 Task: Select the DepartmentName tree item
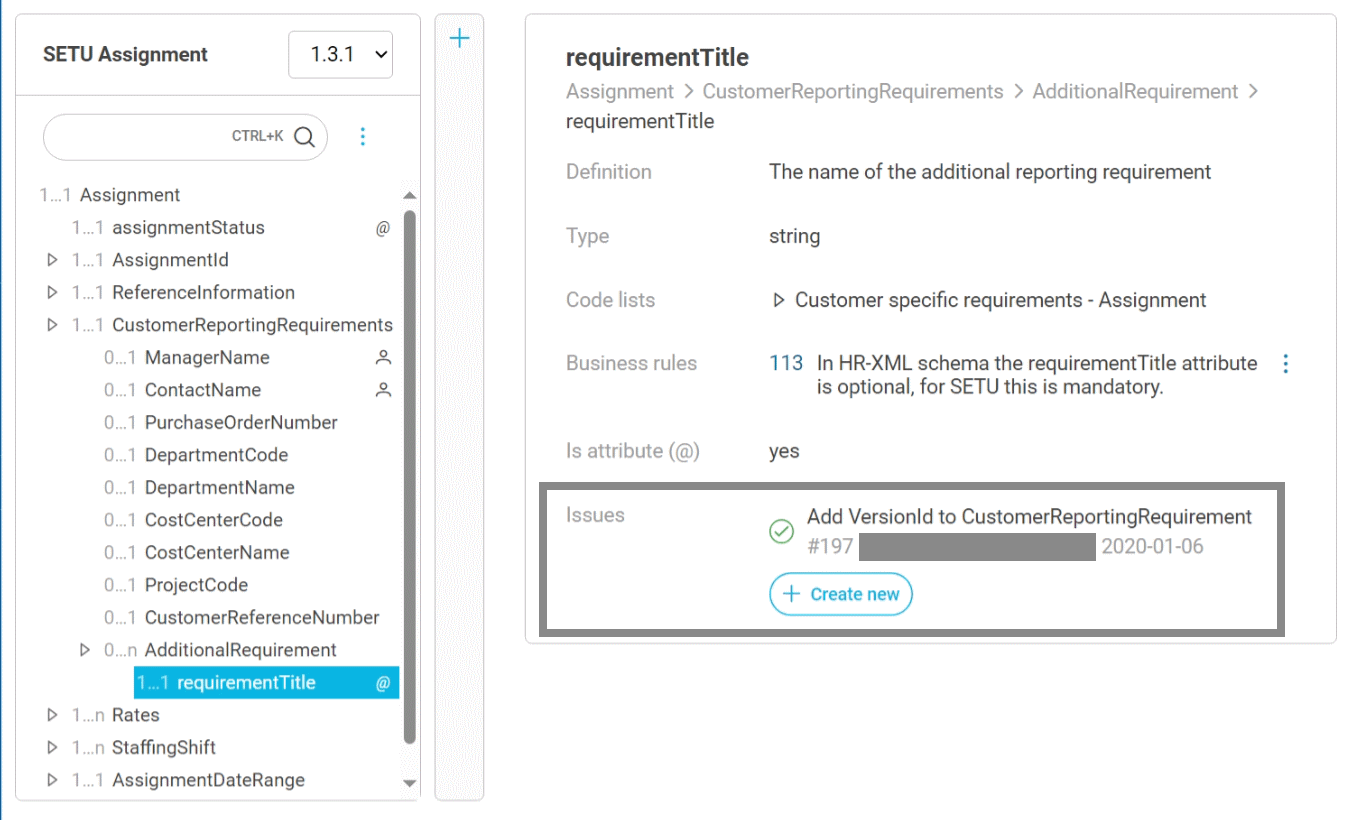[220, 487]
